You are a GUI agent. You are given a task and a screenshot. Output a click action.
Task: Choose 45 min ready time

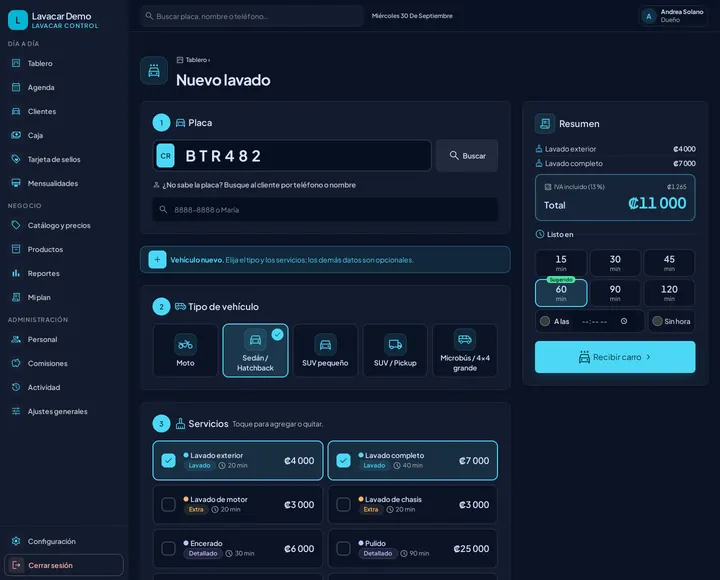point(669,263)
